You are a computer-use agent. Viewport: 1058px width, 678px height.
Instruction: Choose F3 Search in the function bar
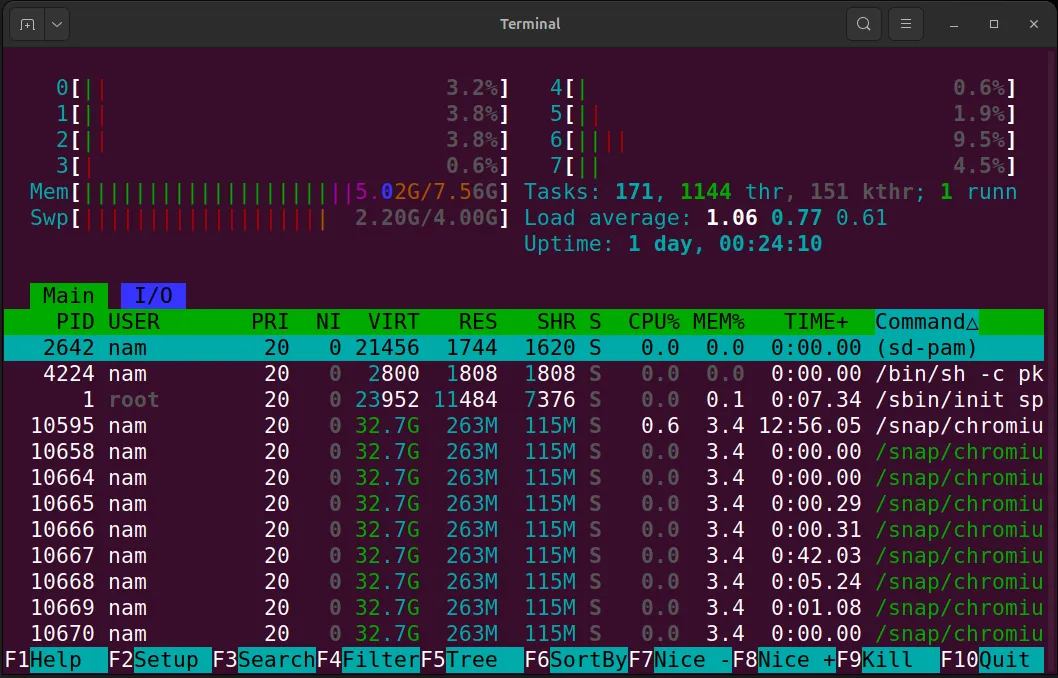pos(264,660)
